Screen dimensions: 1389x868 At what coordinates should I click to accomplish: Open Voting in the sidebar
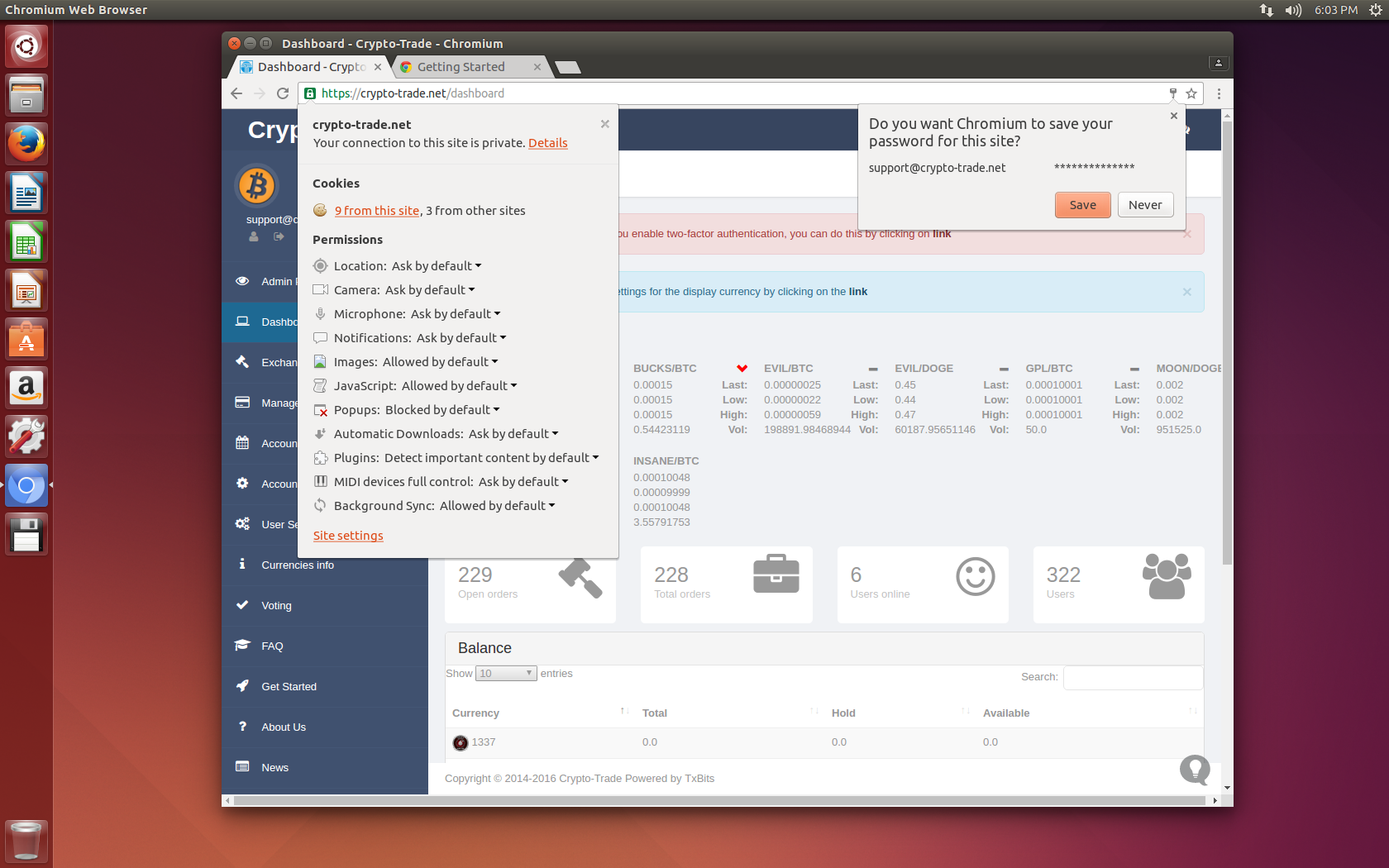click(325, 606)
